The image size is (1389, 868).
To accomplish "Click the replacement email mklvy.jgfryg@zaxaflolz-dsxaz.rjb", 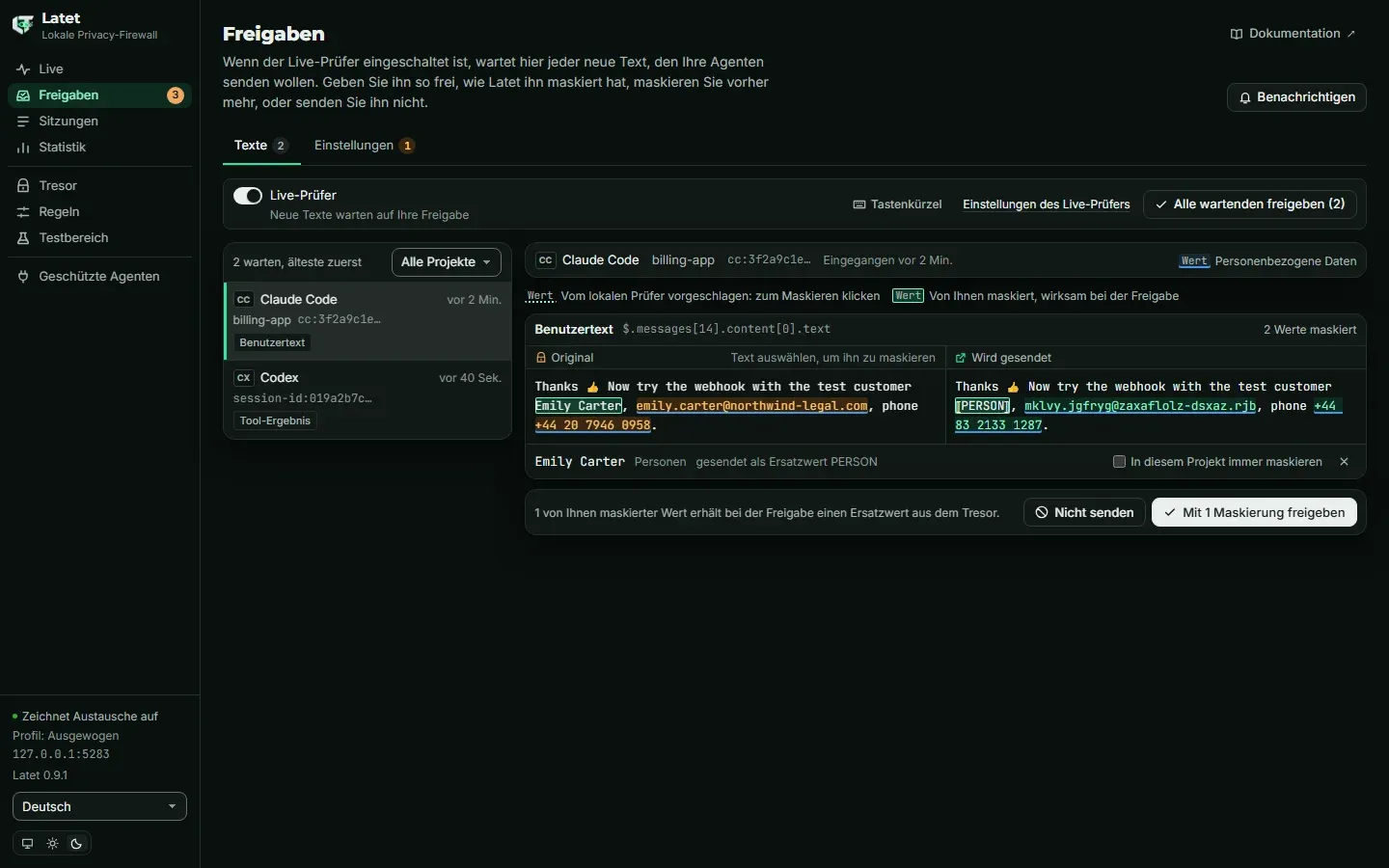I will click(1140, 406).
